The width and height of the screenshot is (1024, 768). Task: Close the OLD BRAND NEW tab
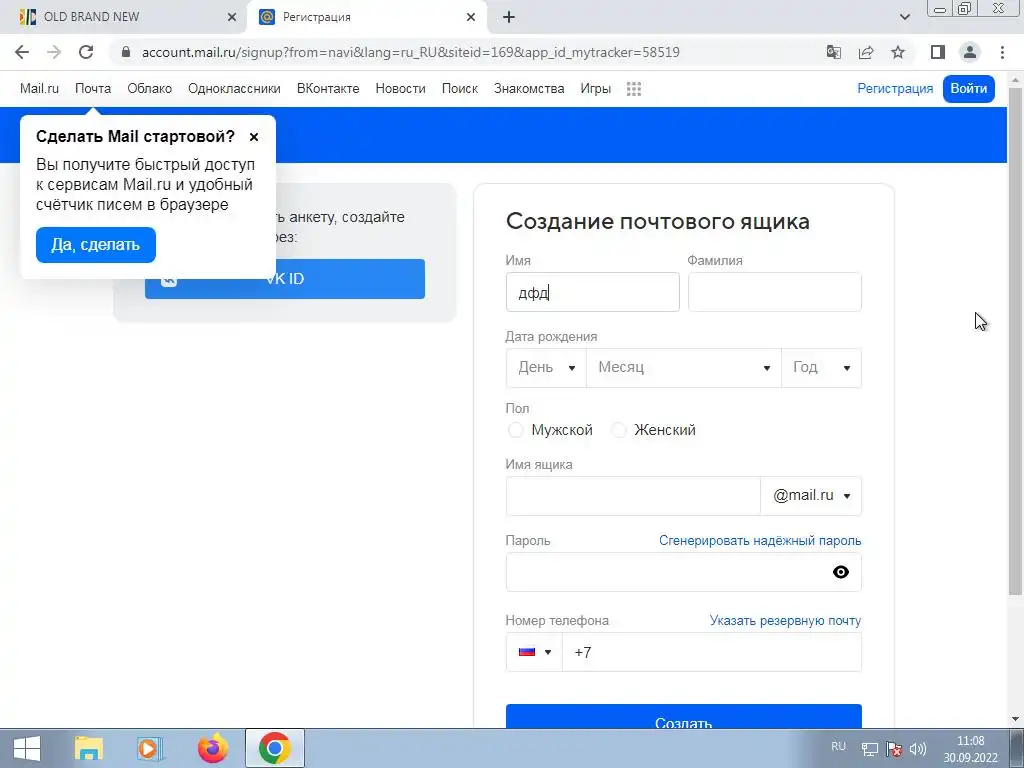click(232, 17)
